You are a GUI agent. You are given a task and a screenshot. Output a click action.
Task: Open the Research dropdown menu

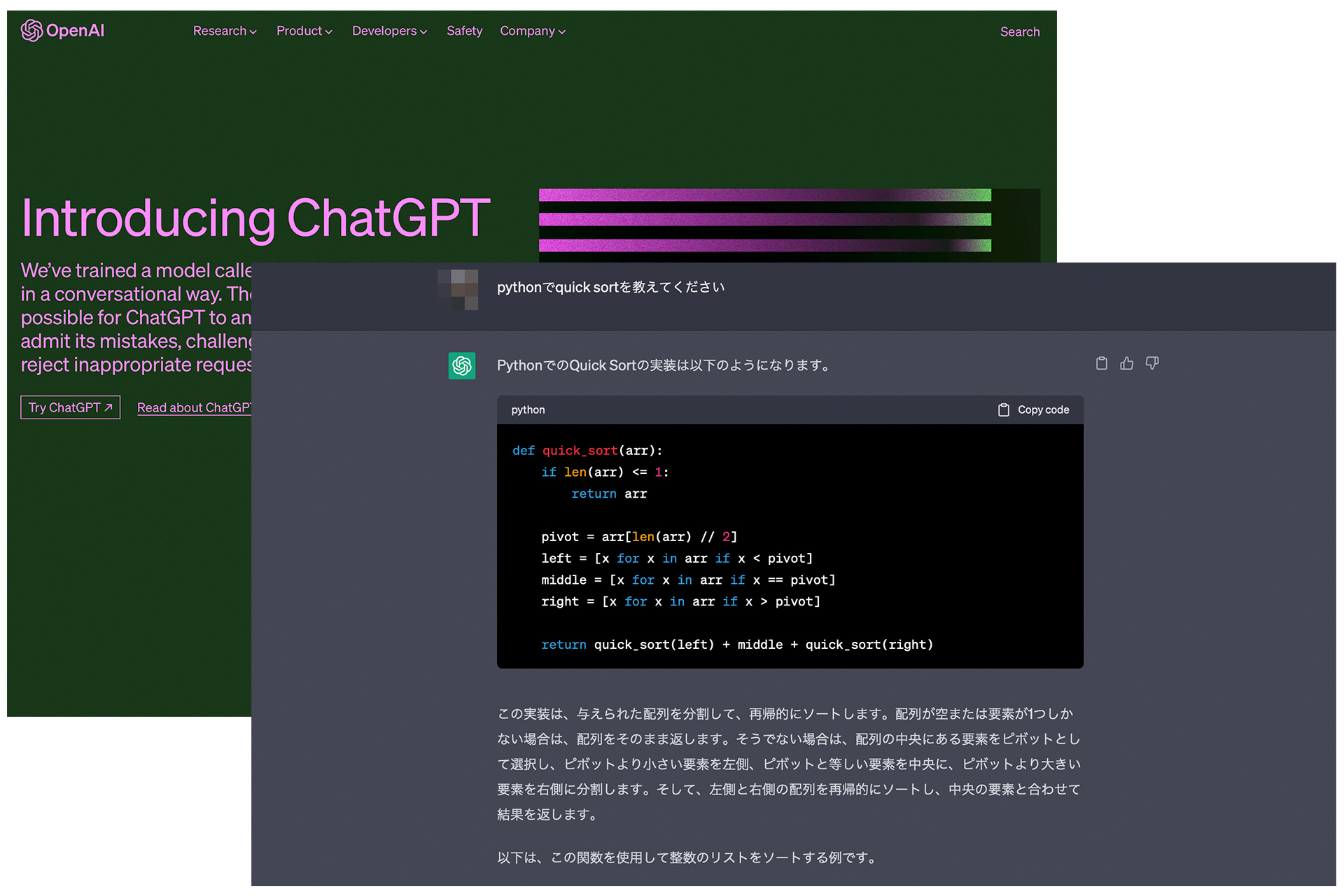pyautogui.click(x=225, y=31)
